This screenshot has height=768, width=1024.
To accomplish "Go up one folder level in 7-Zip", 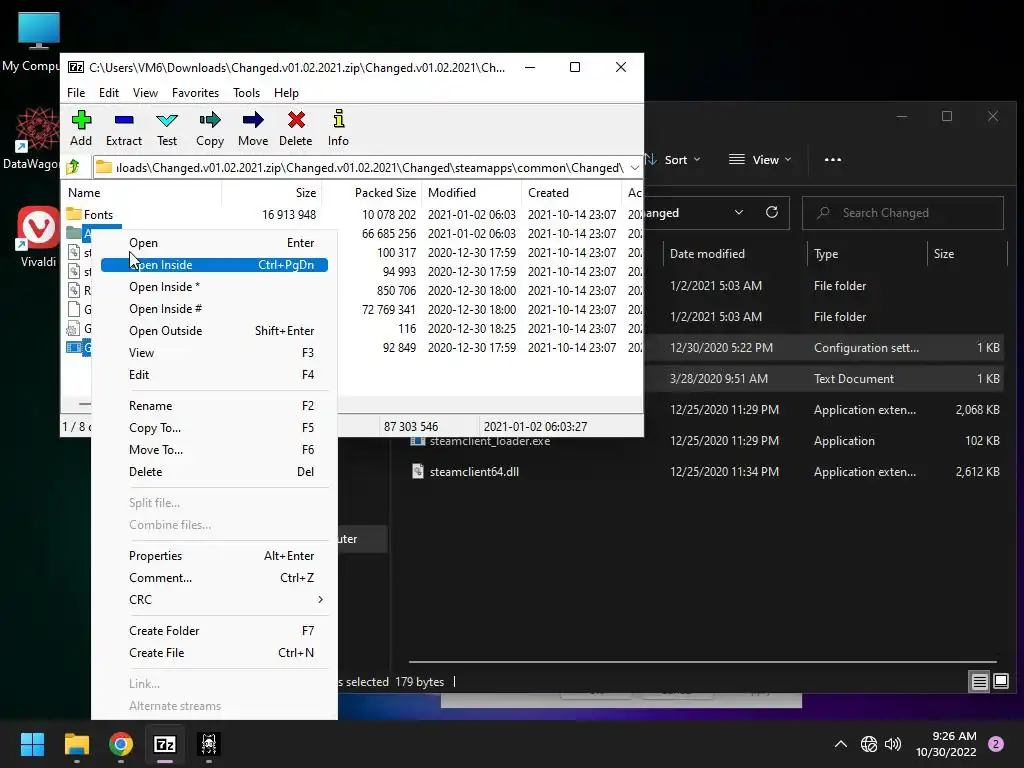I will (73, 167).
